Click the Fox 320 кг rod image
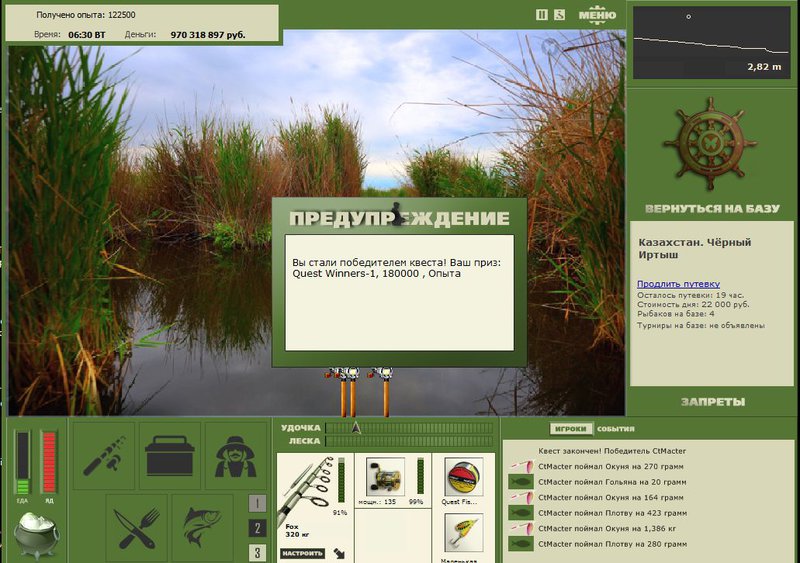800x563 pixels. (307, 489)
